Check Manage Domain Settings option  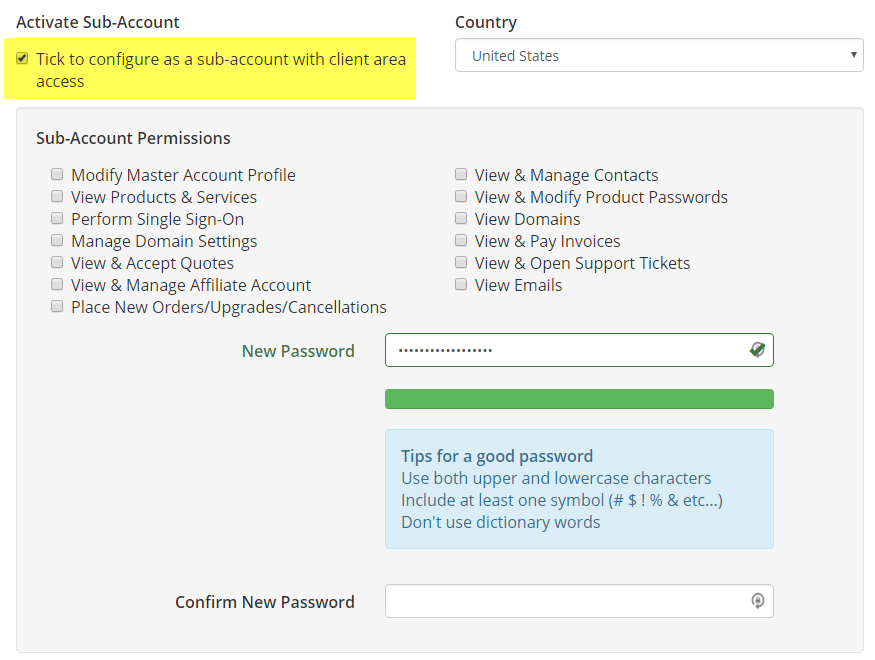(x=57, y=240)
